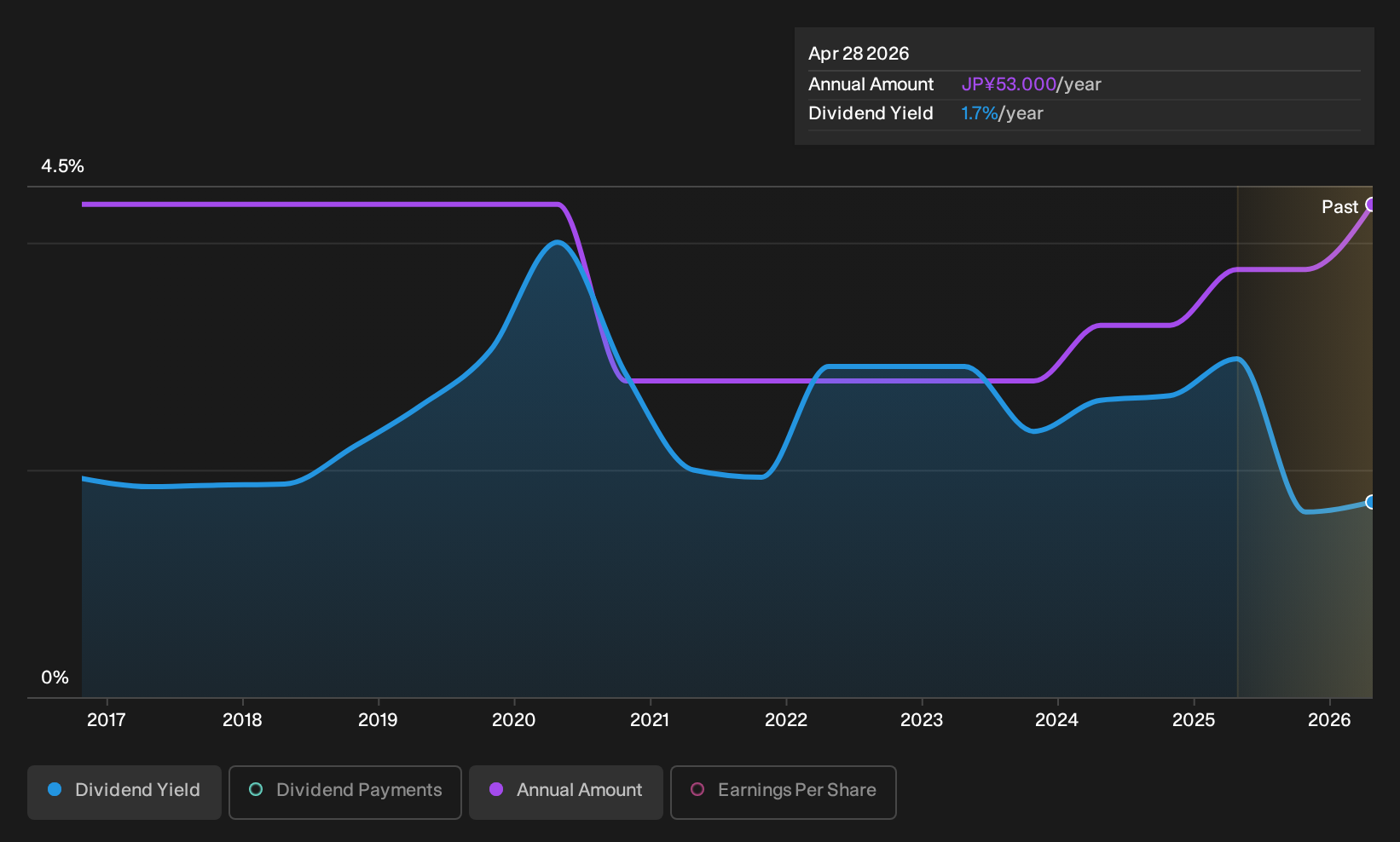This screenshot has height=842, width=1400.
Task: Click the 4.5% y-axis label
Action: point(63,166)
